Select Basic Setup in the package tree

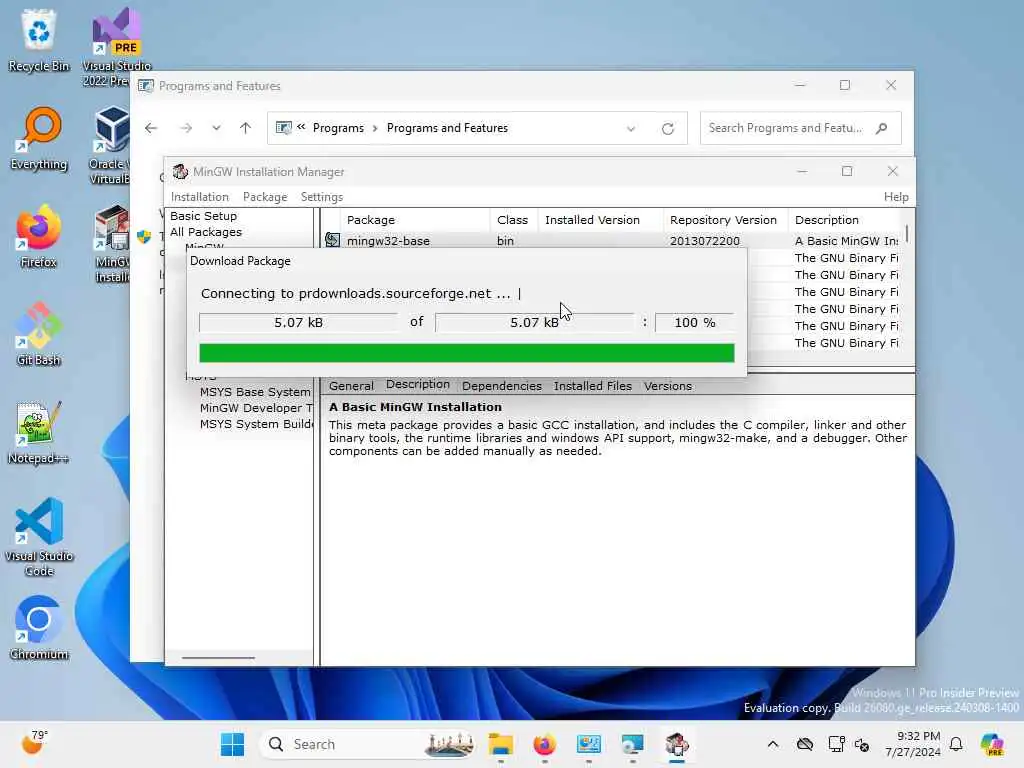204,216
